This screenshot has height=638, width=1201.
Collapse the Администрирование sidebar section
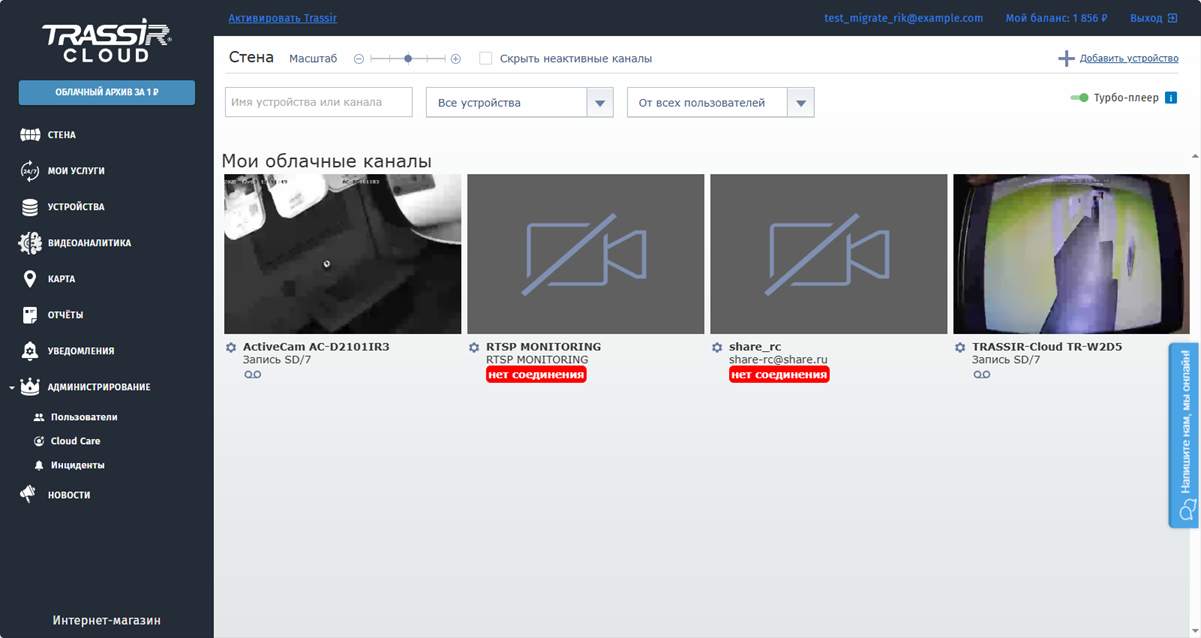(12, 387)
